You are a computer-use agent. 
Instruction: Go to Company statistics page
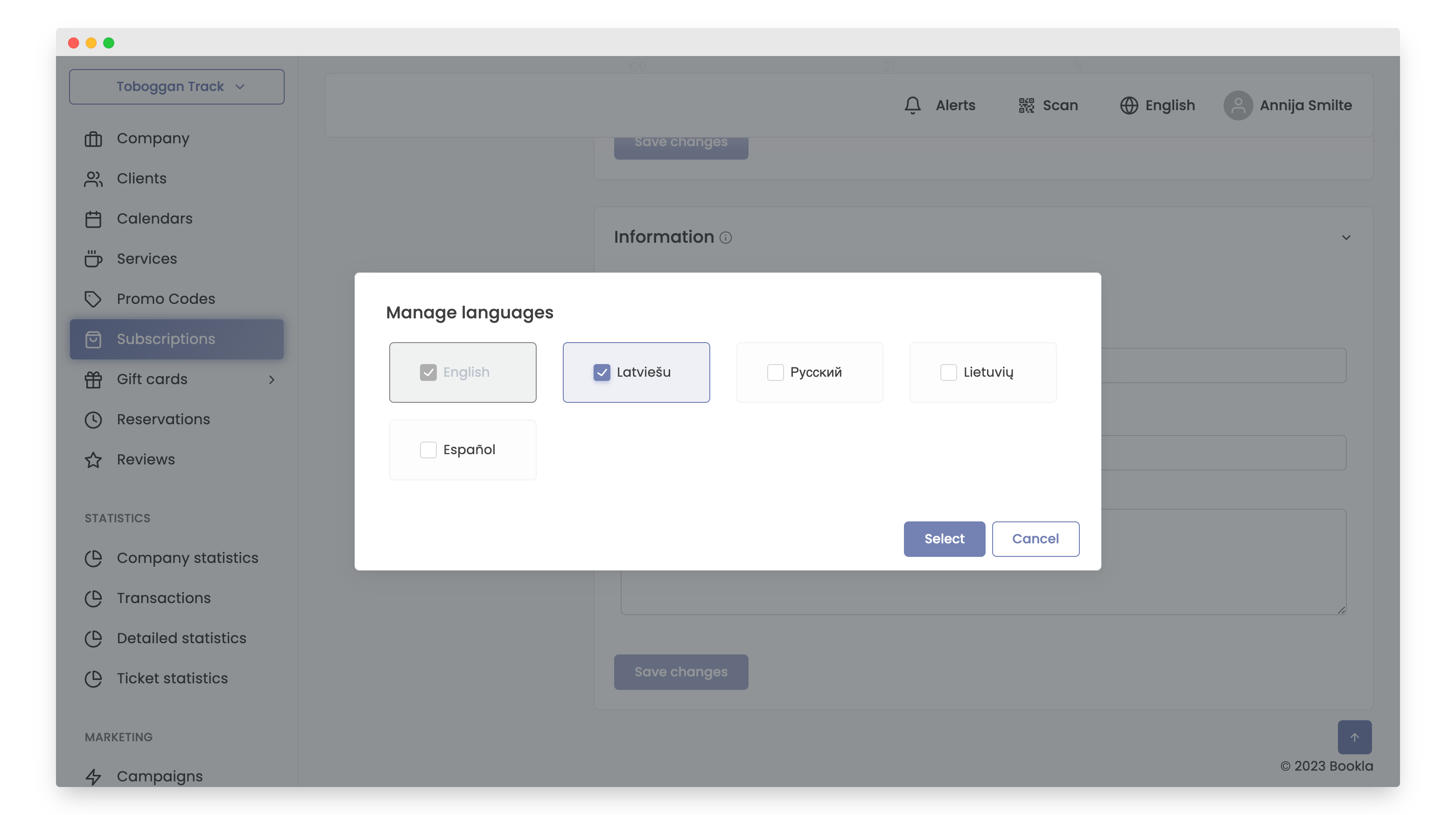[x=187, y=558]
